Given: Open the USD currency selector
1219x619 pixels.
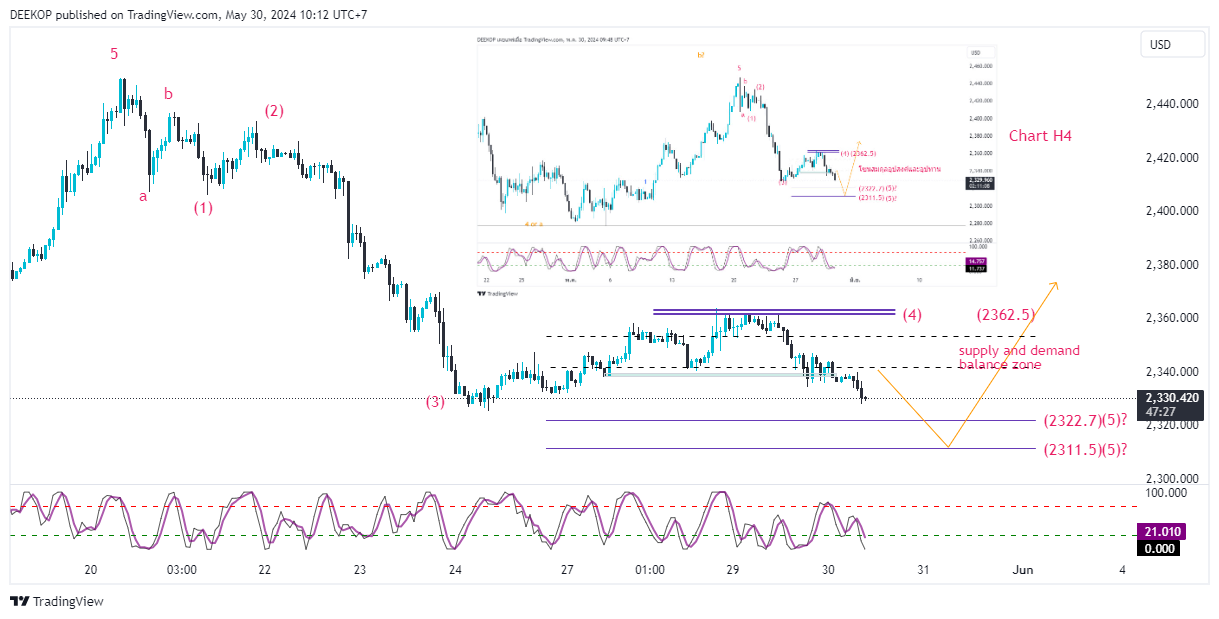Looking at the screenshot, I should tap(1173, 45).
